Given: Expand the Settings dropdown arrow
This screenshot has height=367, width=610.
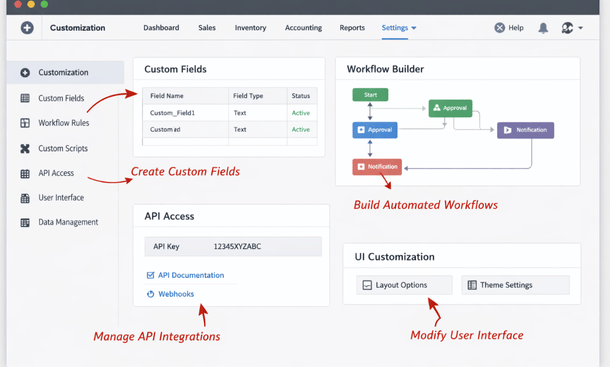Looking at the screenshot, I should (414, 28).
